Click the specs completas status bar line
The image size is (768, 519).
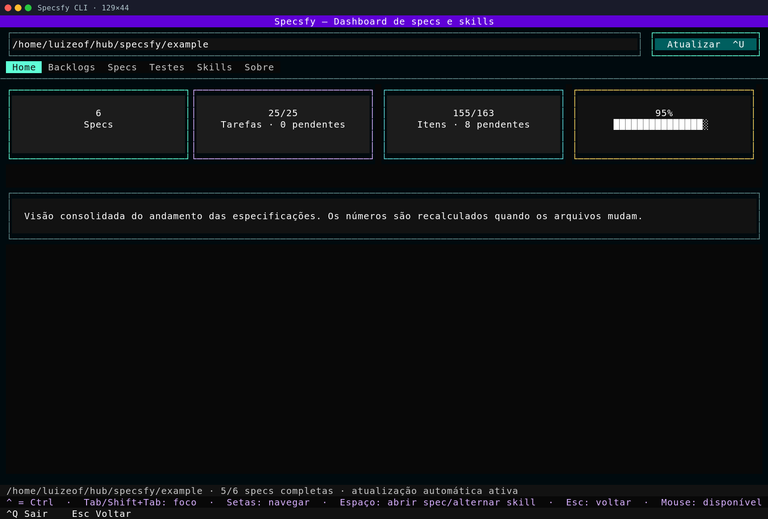point(262,491)
